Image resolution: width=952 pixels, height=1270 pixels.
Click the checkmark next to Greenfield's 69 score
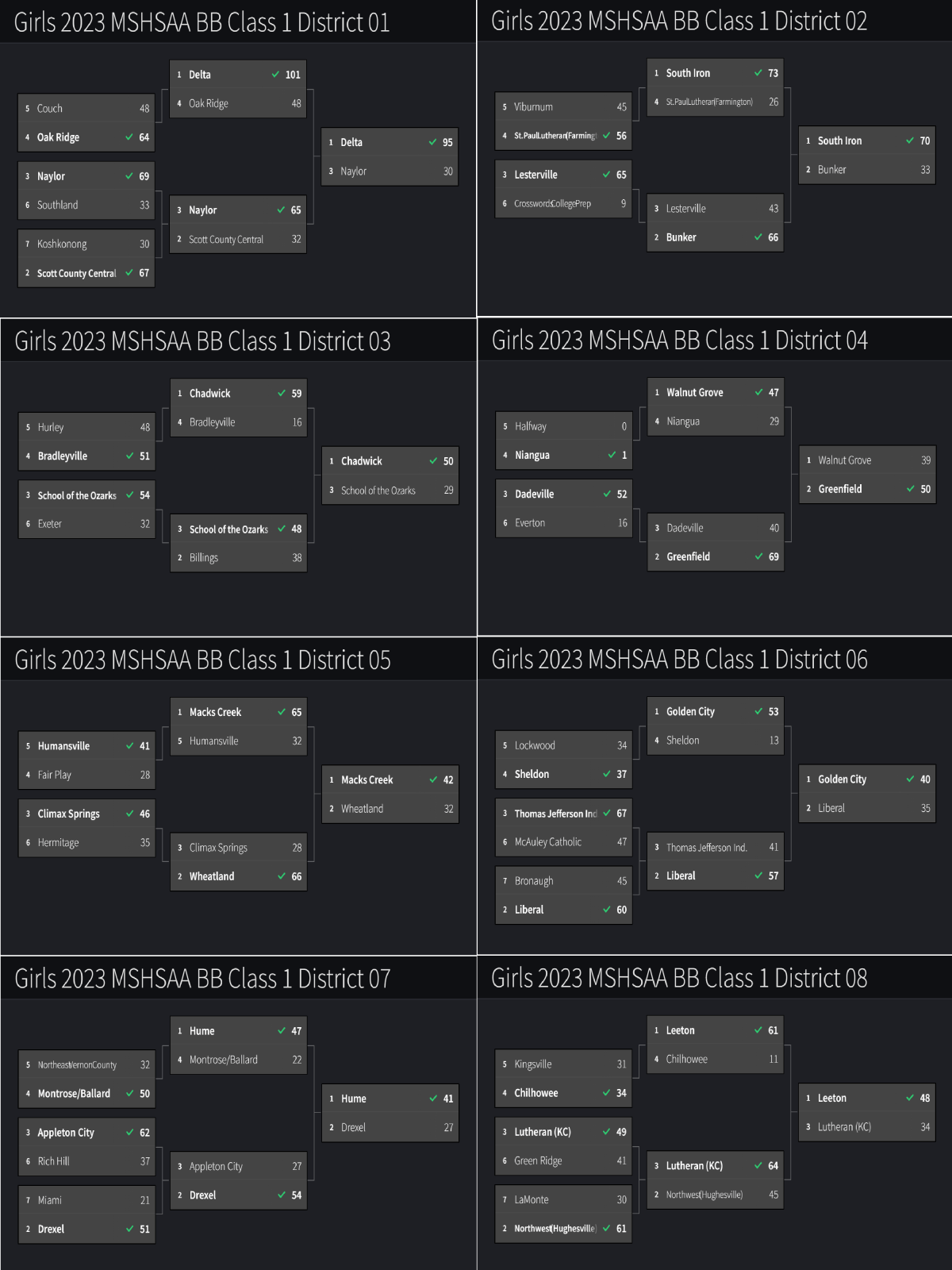[759, 556]
